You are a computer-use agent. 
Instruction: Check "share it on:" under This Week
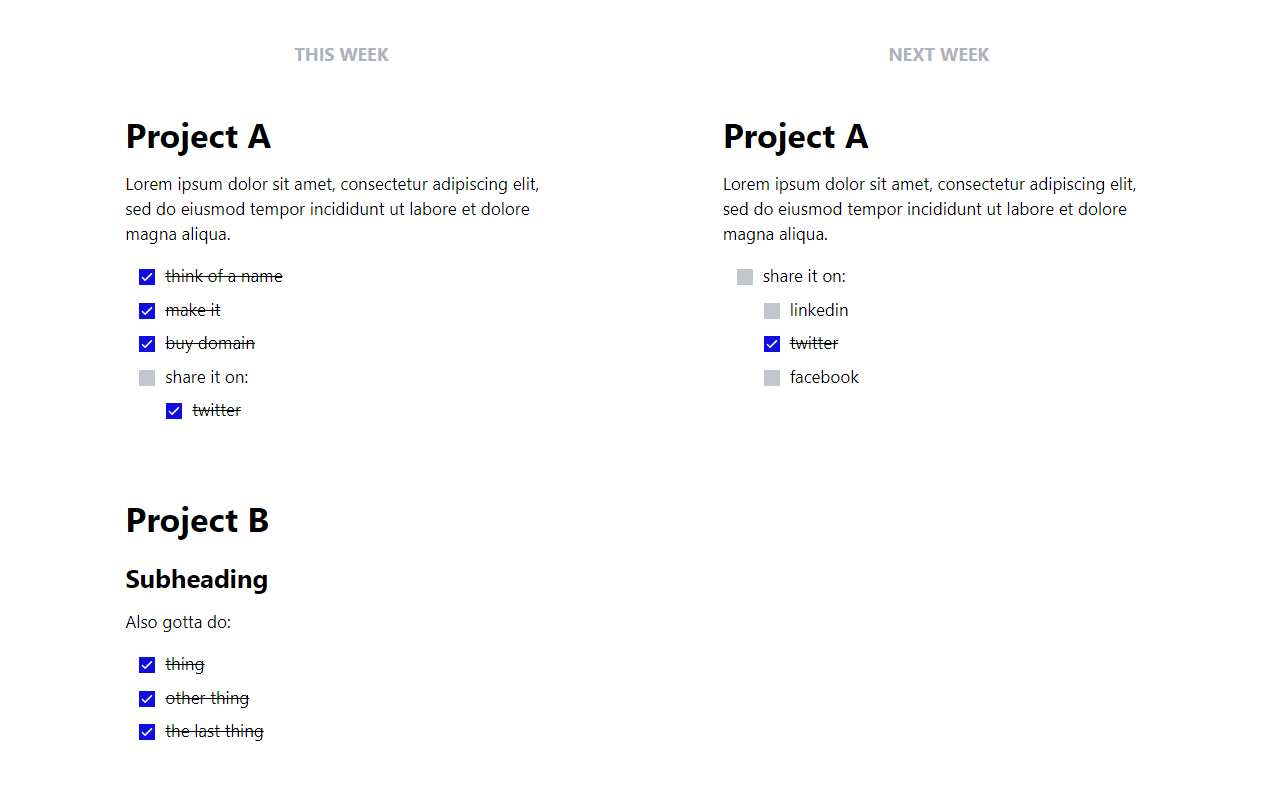point(147,378)
